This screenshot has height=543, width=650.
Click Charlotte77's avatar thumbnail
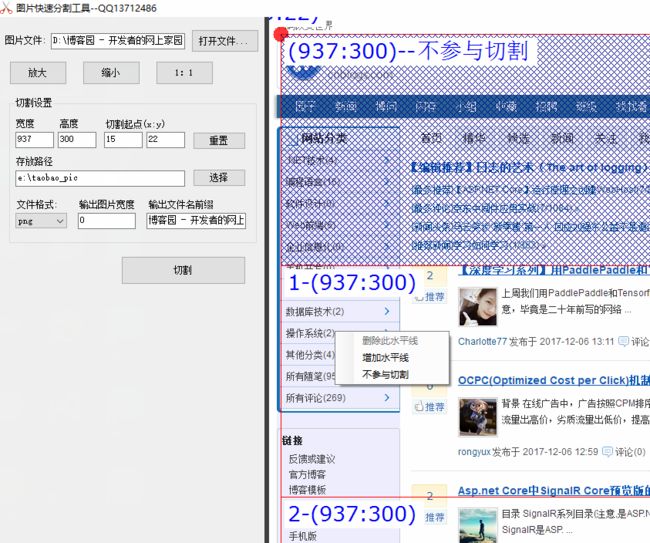[x=478, y=307]
